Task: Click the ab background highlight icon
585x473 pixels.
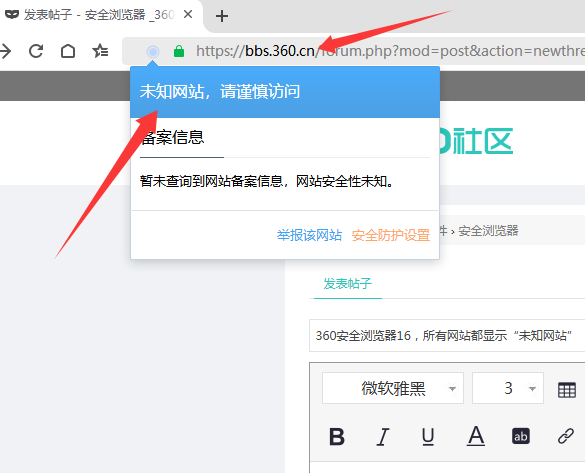Action: pyautogui.click(x=520, y=436)
